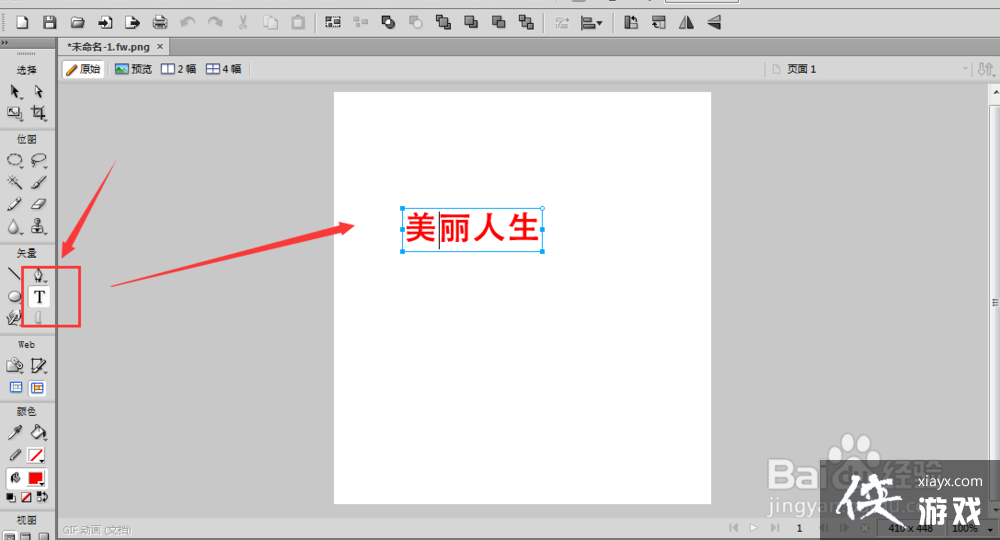Select the Paint Bucket tool
The width and height of the screenshot is (1000, 540).
point(39,433)
